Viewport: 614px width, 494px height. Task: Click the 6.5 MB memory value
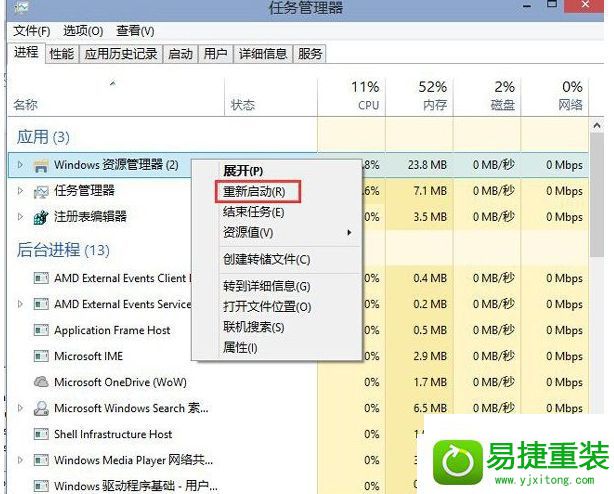coord(430,408)
